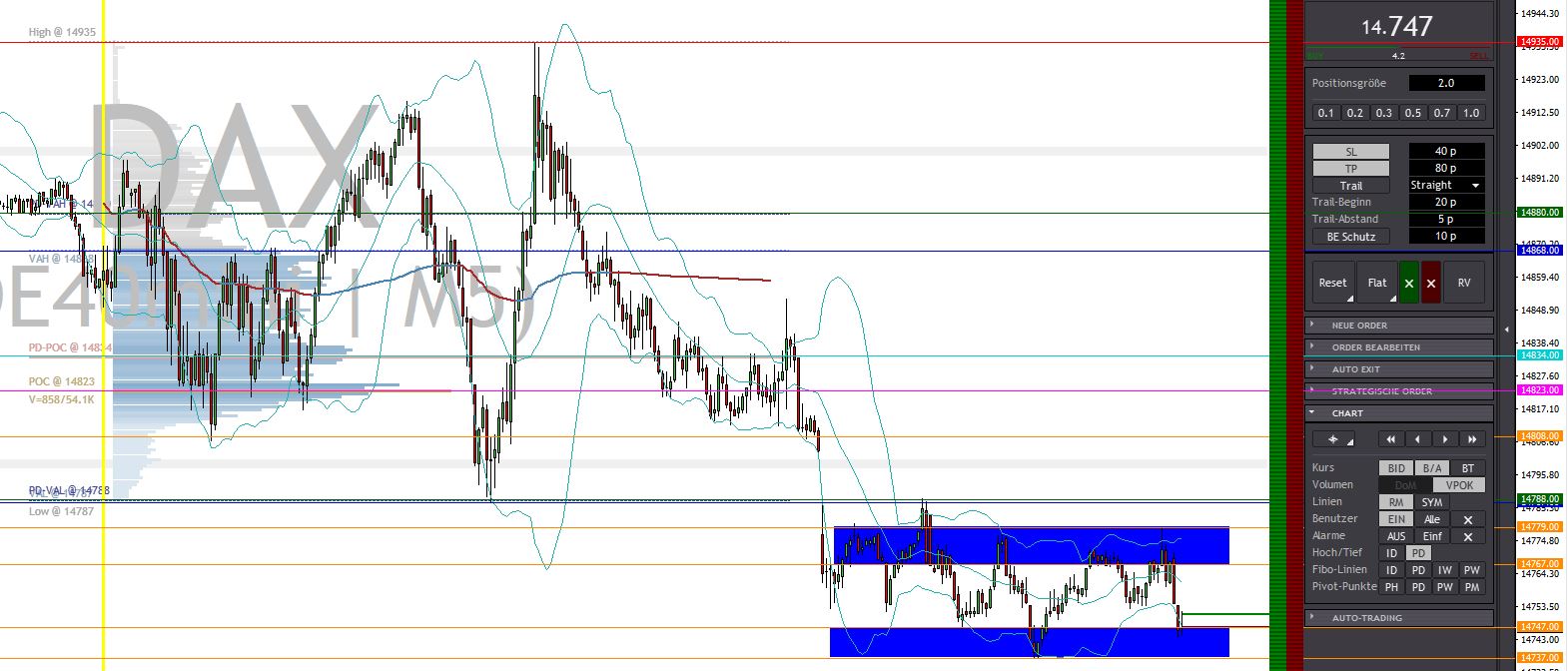Viewport: 1568px width, 671px height.
Task: Select BT price display
Action: coord(1468,468)
